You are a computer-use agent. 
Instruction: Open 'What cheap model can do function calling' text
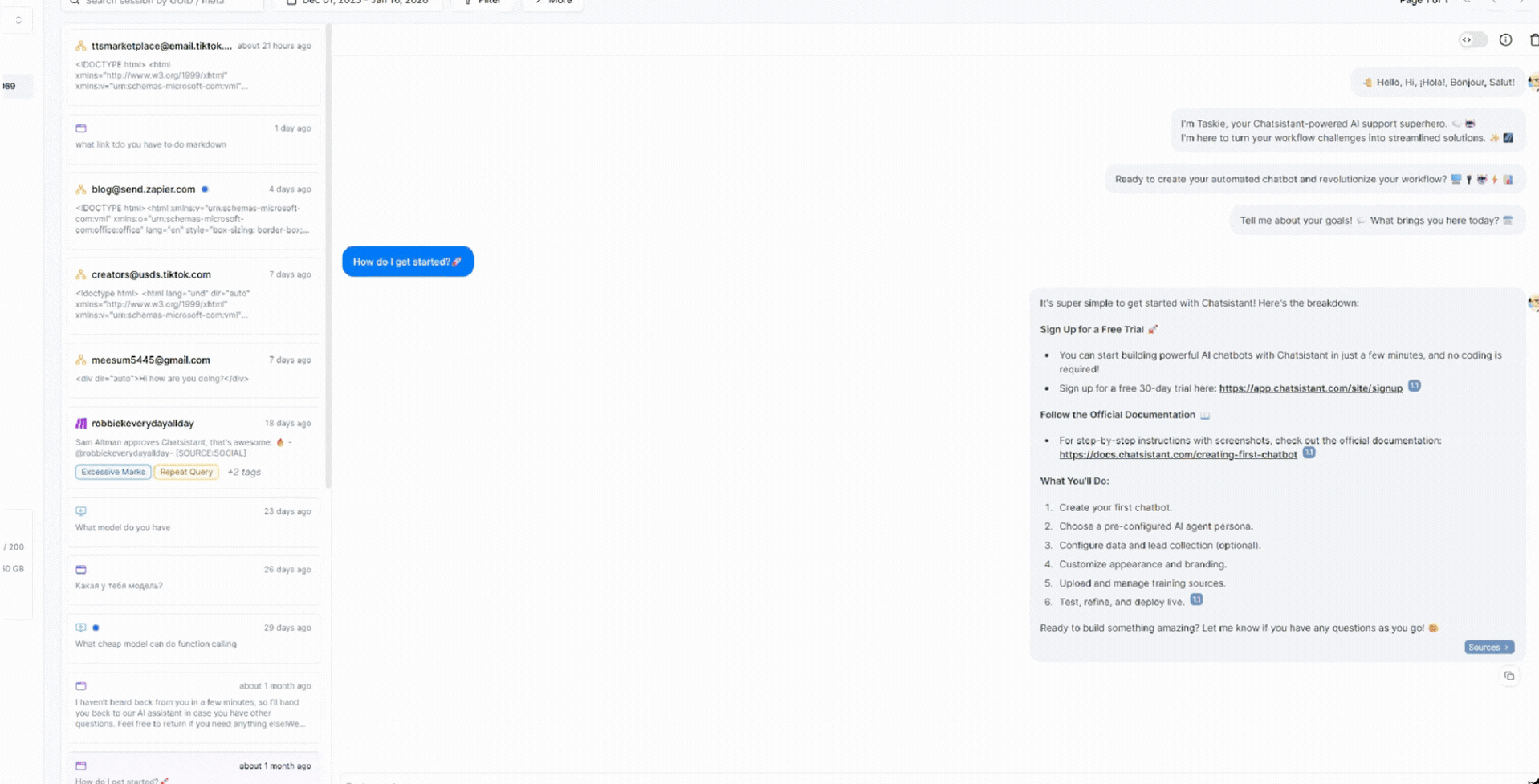pyautogui.click(x=156, y=644)
